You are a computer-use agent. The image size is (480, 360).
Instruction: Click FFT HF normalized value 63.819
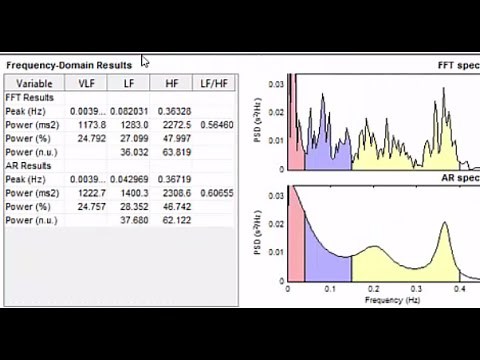click(177, 152)
